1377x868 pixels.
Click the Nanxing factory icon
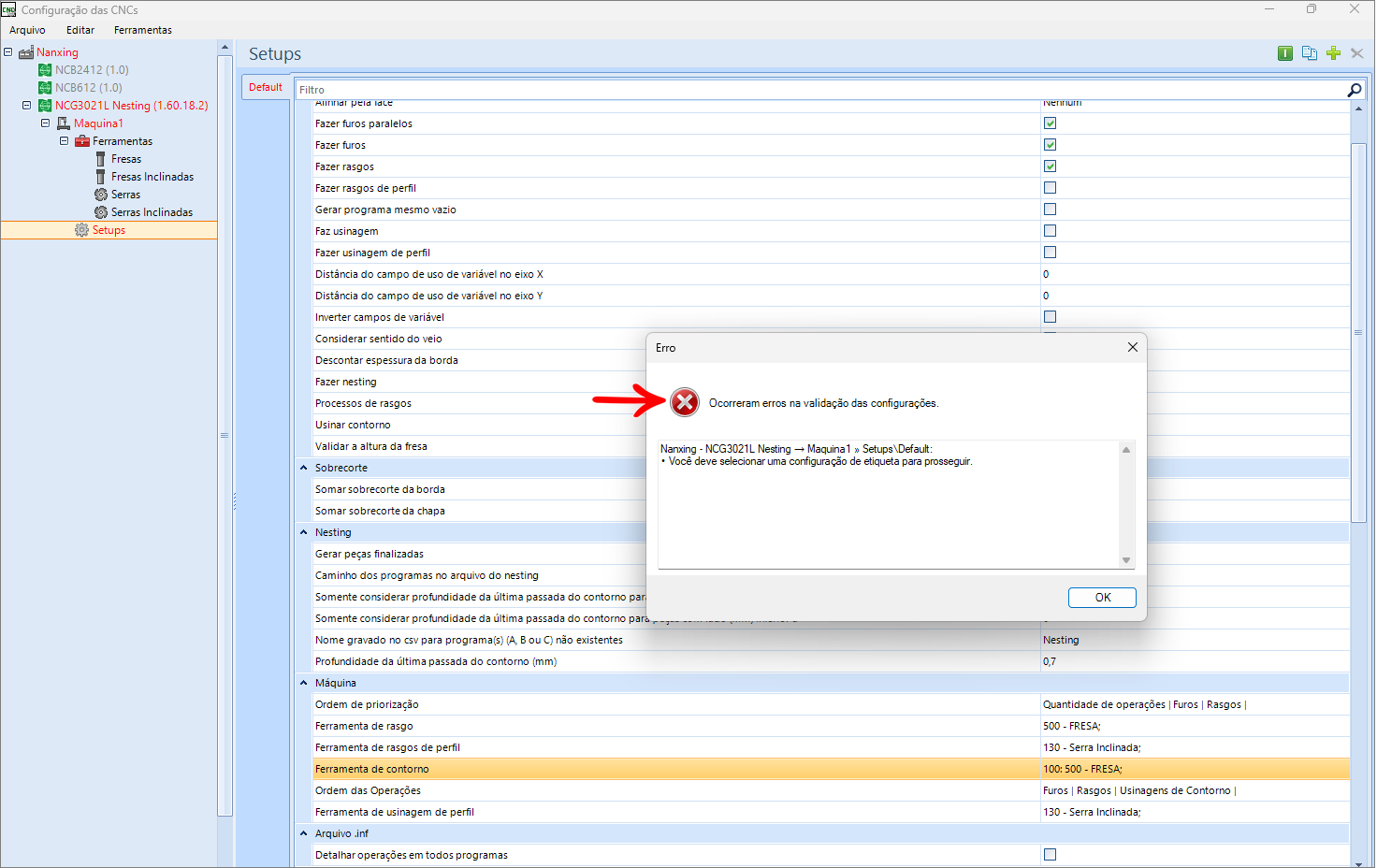[26, 52]
